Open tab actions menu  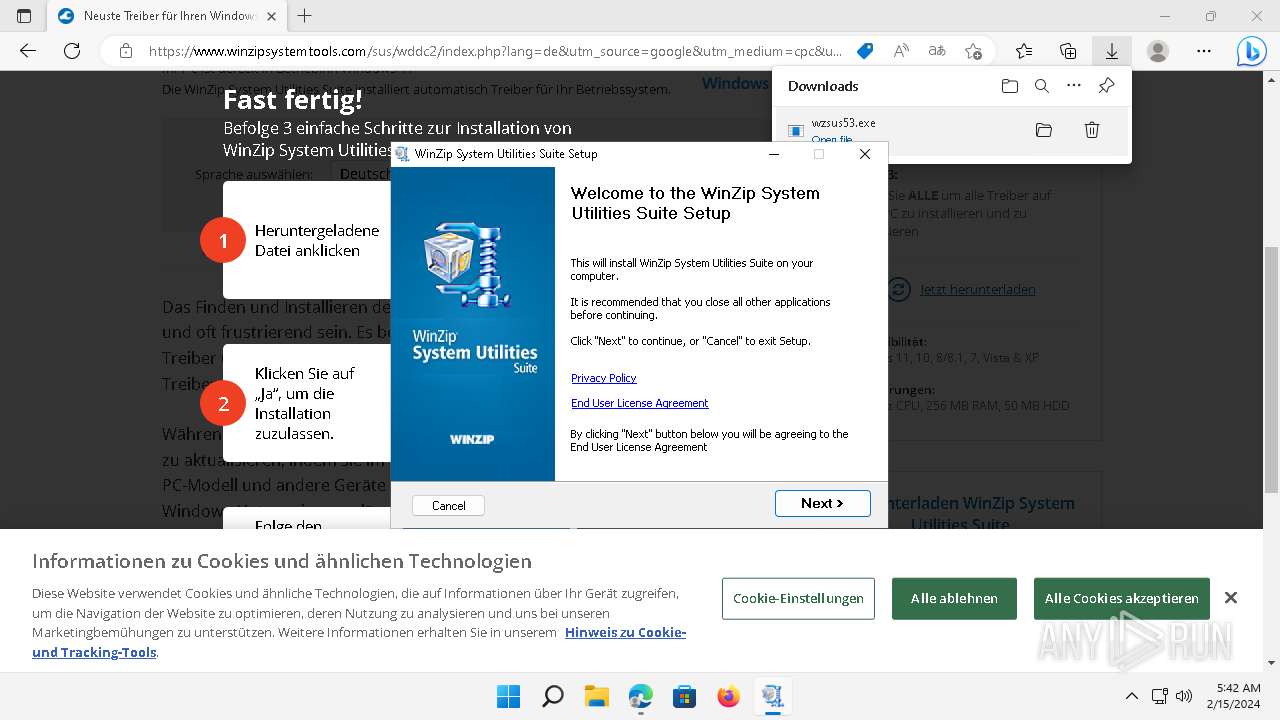[24, 16]
